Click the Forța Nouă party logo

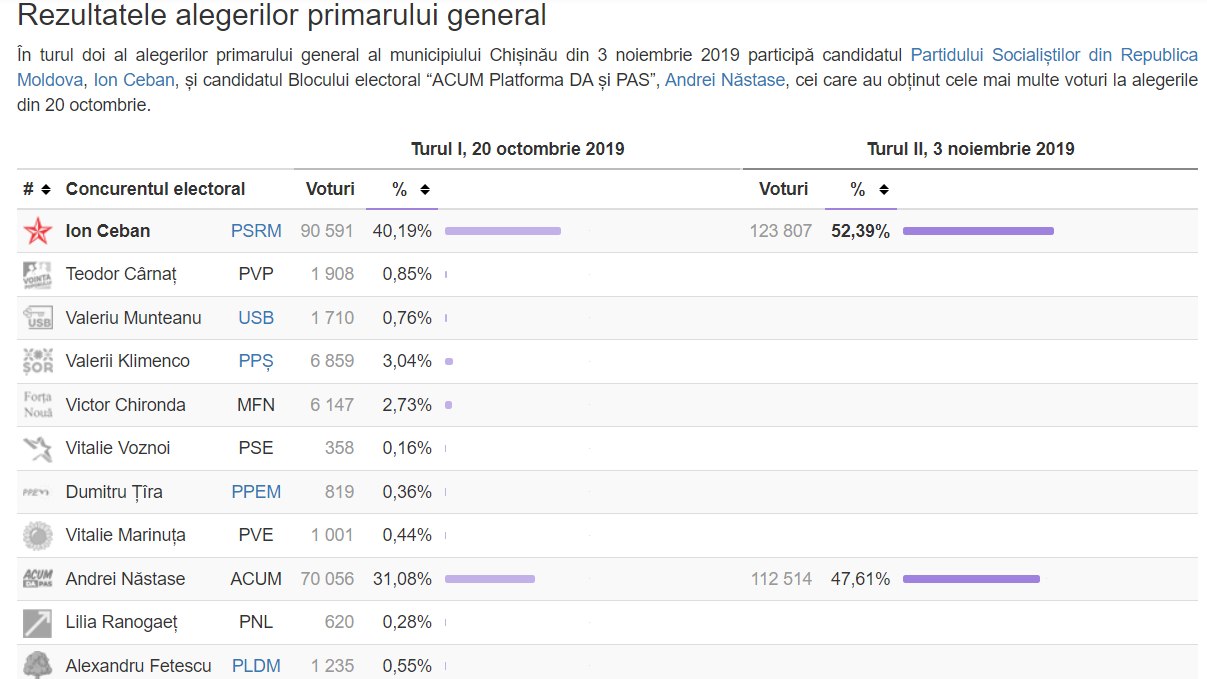37,405
